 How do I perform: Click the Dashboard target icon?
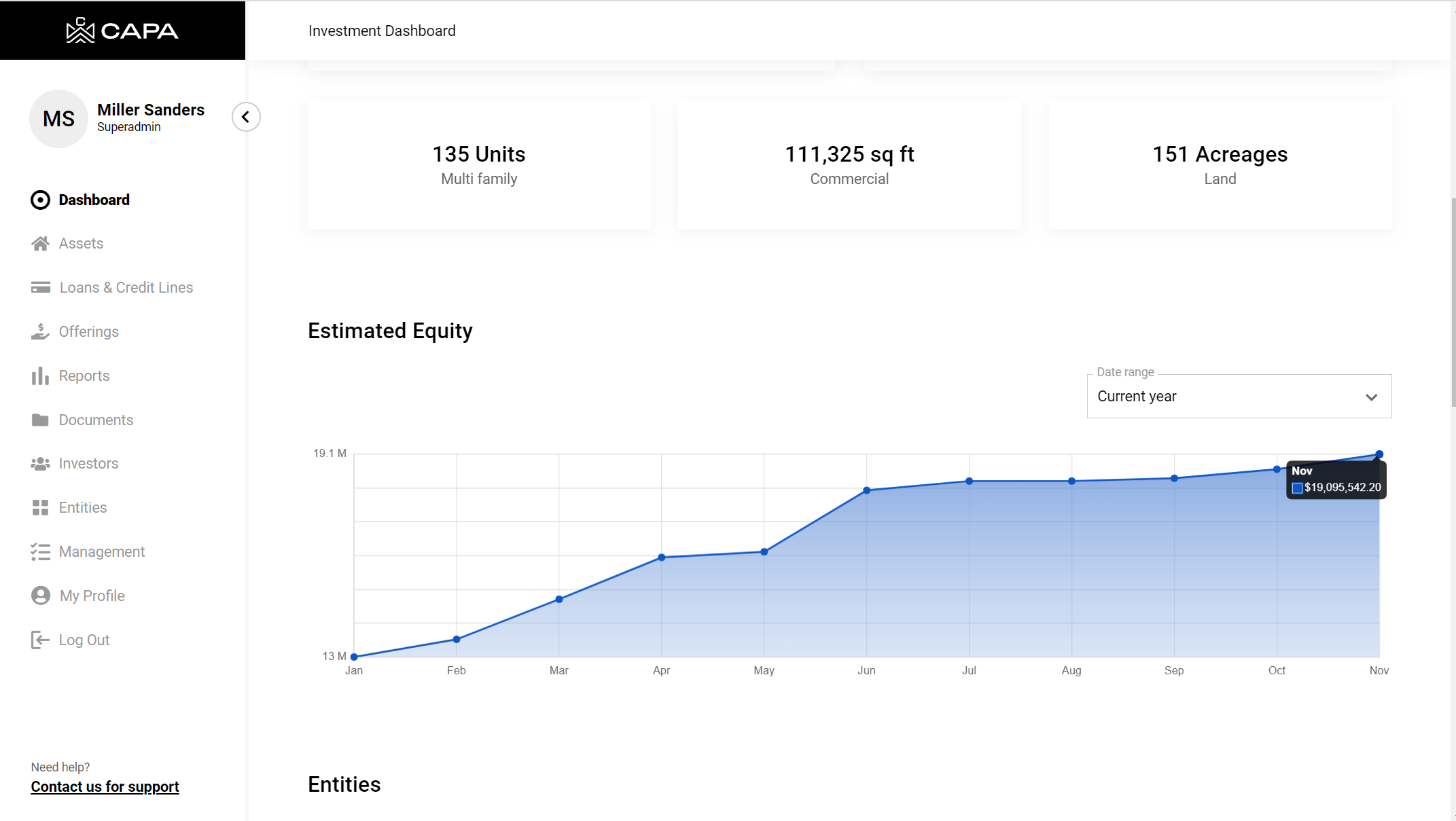(x=40, y=200)
